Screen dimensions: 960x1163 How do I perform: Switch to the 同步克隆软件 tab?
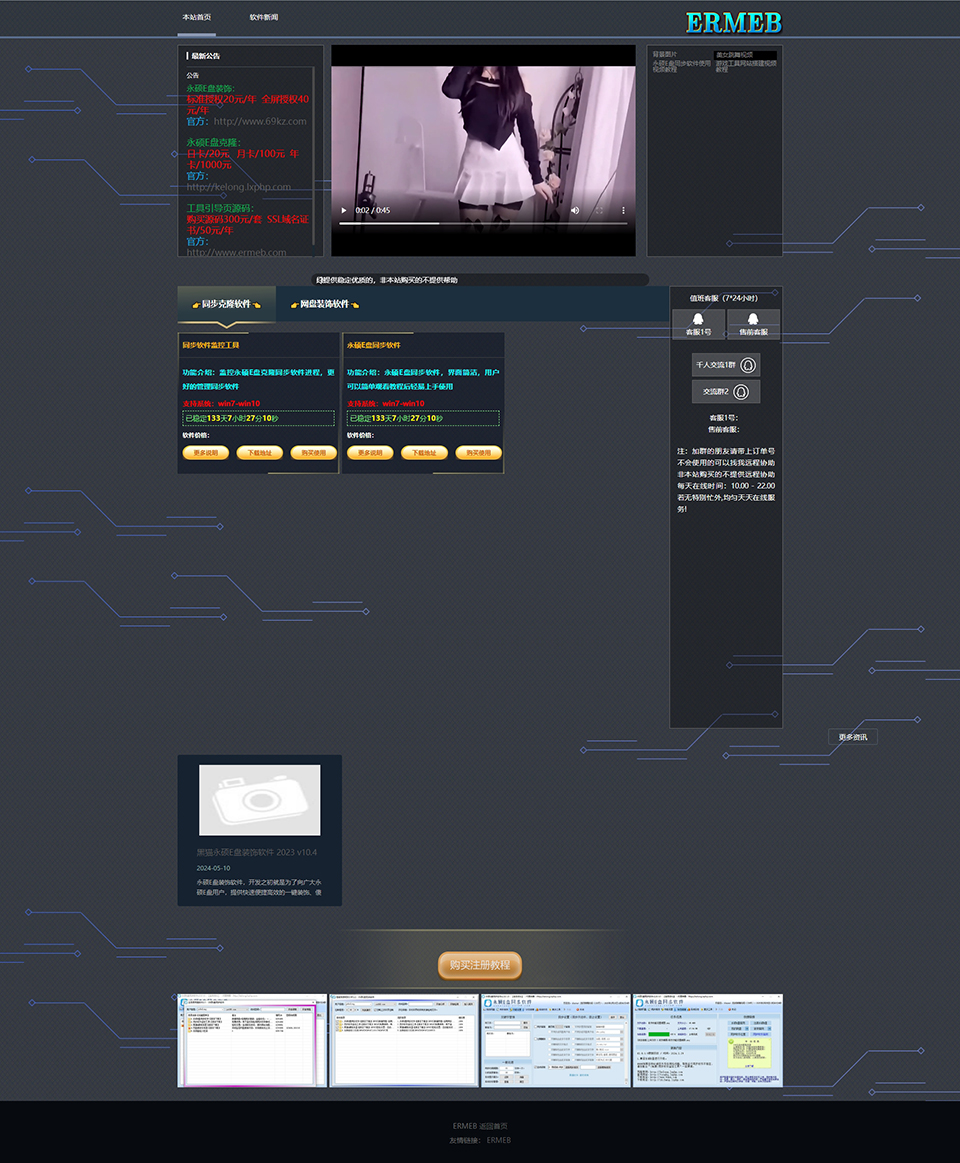point(227,304)
